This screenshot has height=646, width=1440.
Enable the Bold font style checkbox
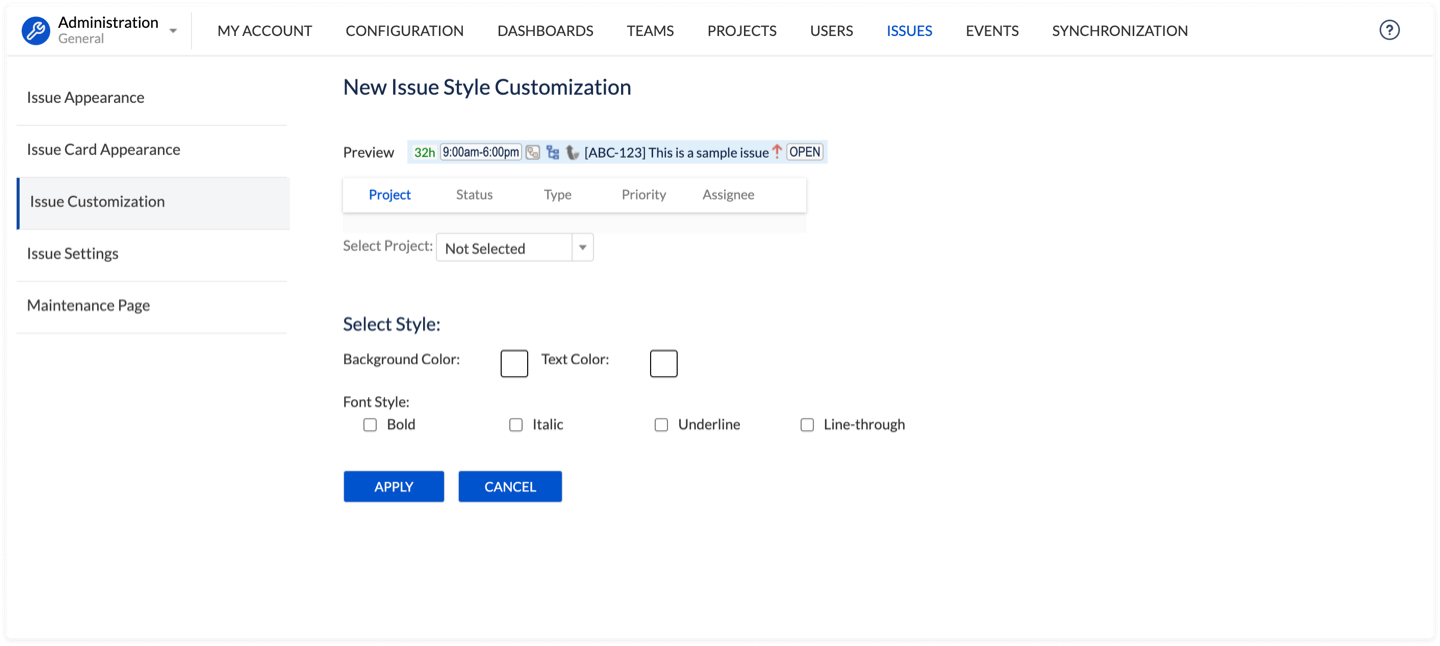click(370, 425)
